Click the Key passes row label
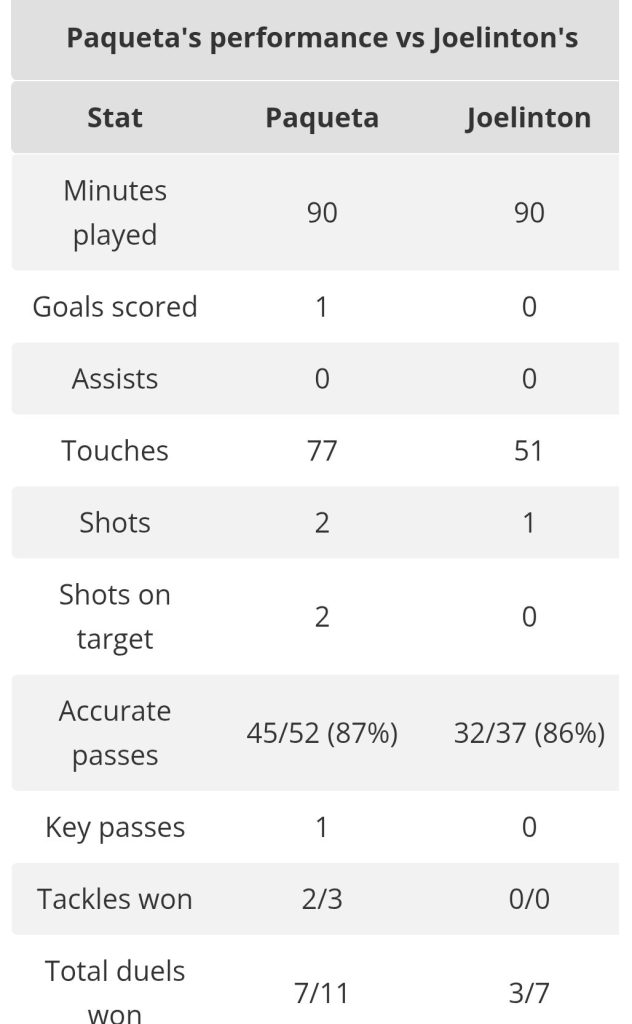The height and width of the screenshot is (1024, 632). [115, 827]
